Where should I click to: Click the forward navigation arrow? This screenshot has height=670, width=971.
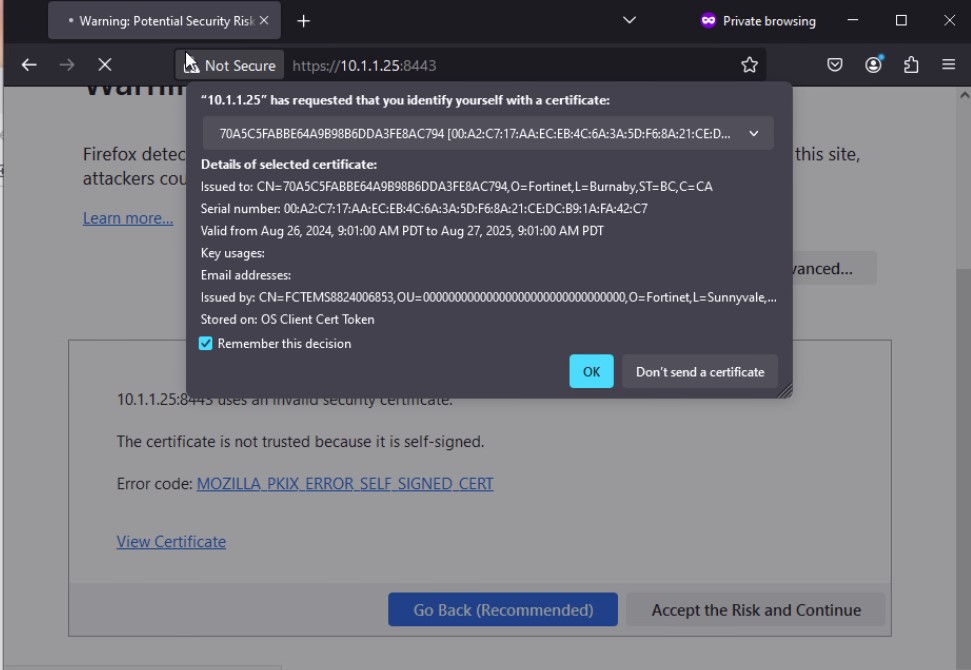click(x=67, y=65)
